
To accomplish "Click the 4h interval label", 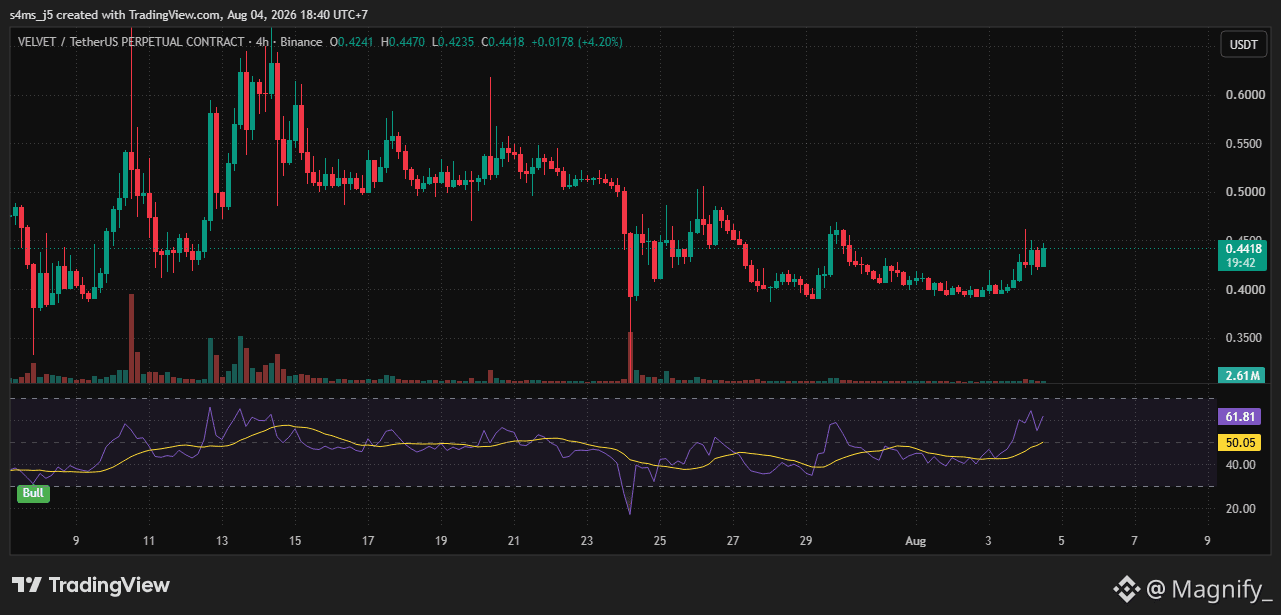I will (261, 42).
